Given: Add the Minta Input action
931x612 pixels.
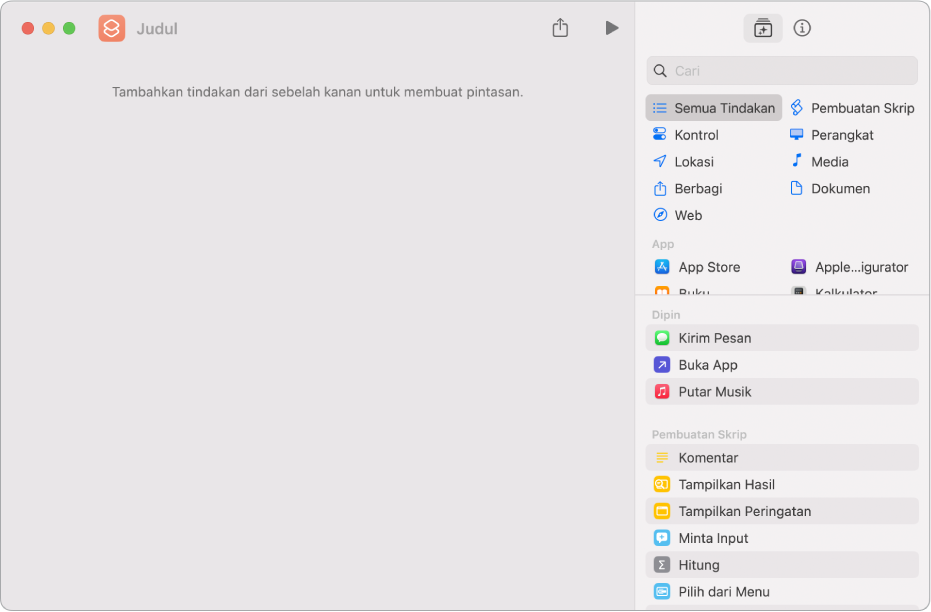Looking at the screenshot, I should (782, 538).
